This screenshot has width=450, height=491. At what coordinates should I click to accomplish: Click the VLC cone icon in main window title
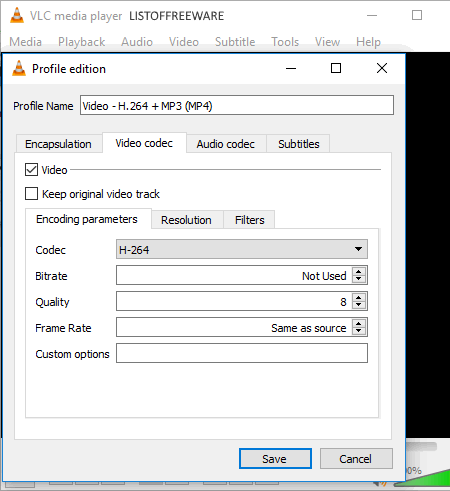pos(17,15)
